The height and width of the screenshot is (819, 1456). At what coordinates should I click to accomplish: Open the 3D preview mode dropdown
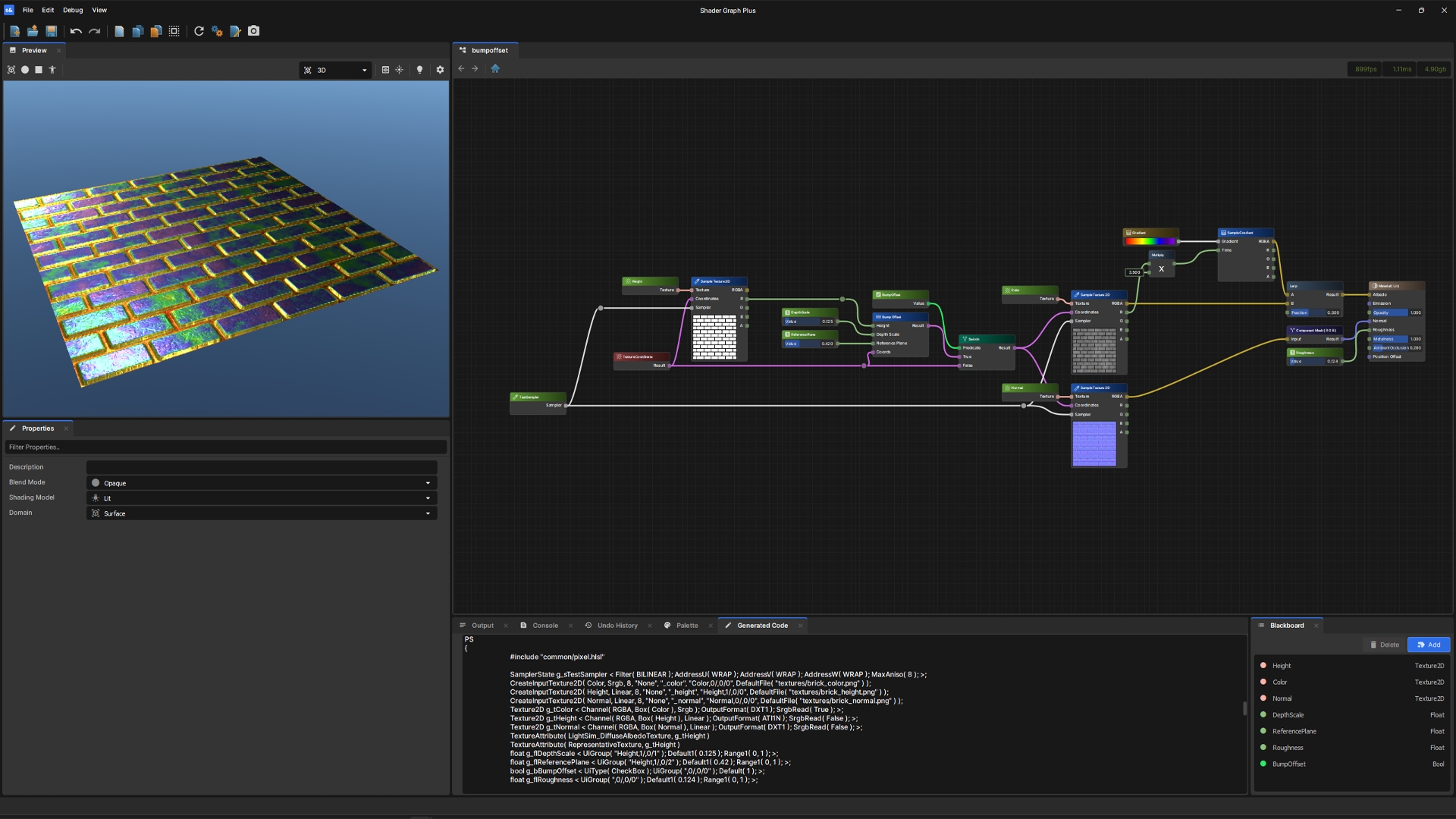[335, 70]
